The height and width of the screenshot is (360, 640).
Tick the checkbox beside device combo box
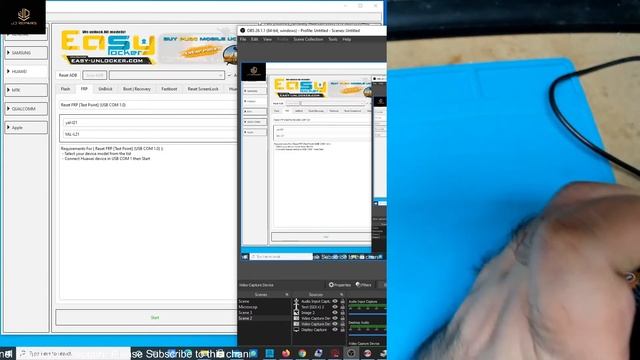(229, 76)
